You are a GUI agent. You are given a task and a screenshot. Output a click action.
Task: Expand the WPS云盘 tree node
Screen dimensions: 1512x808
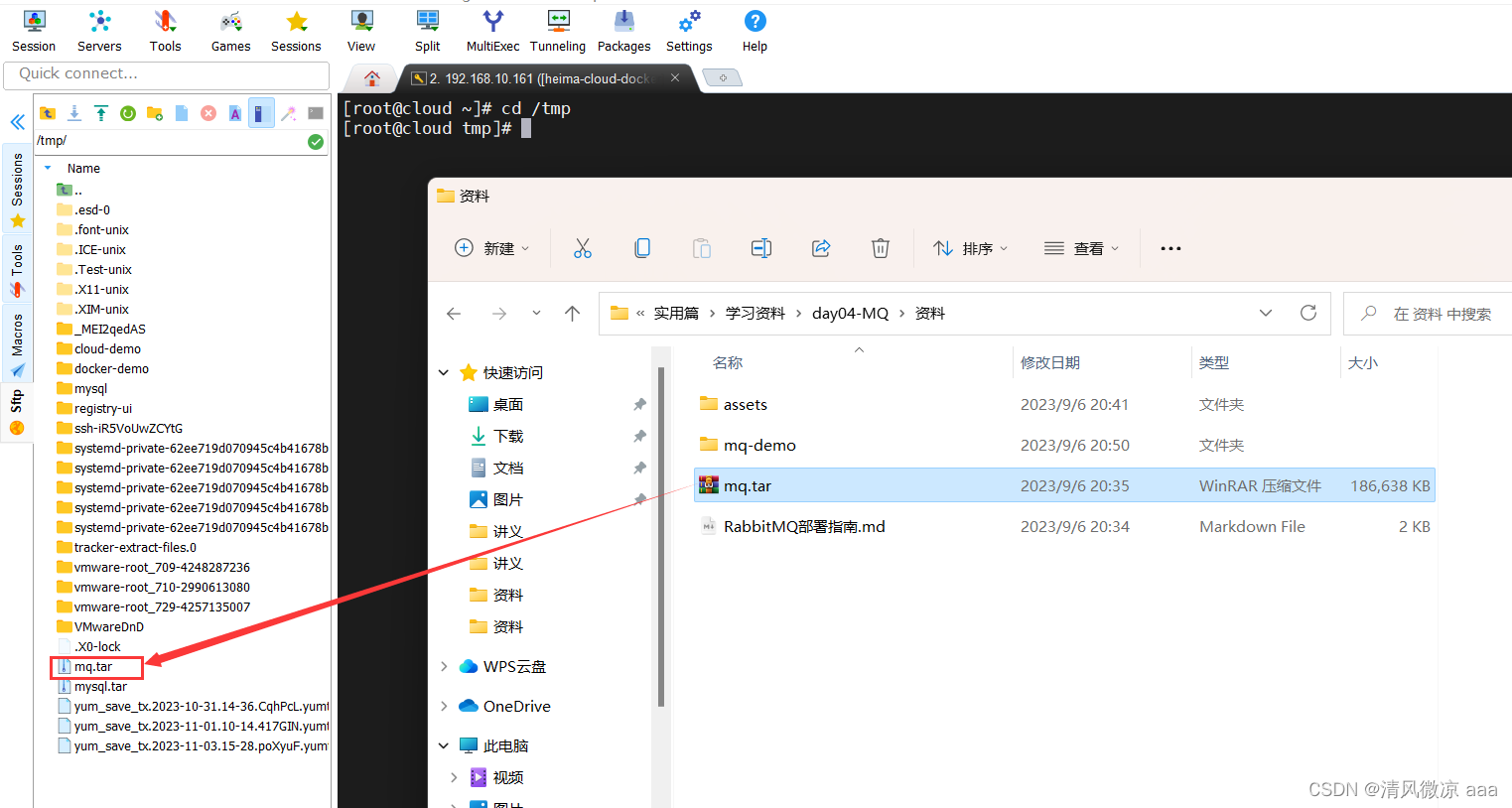click(x=444, y=667)
